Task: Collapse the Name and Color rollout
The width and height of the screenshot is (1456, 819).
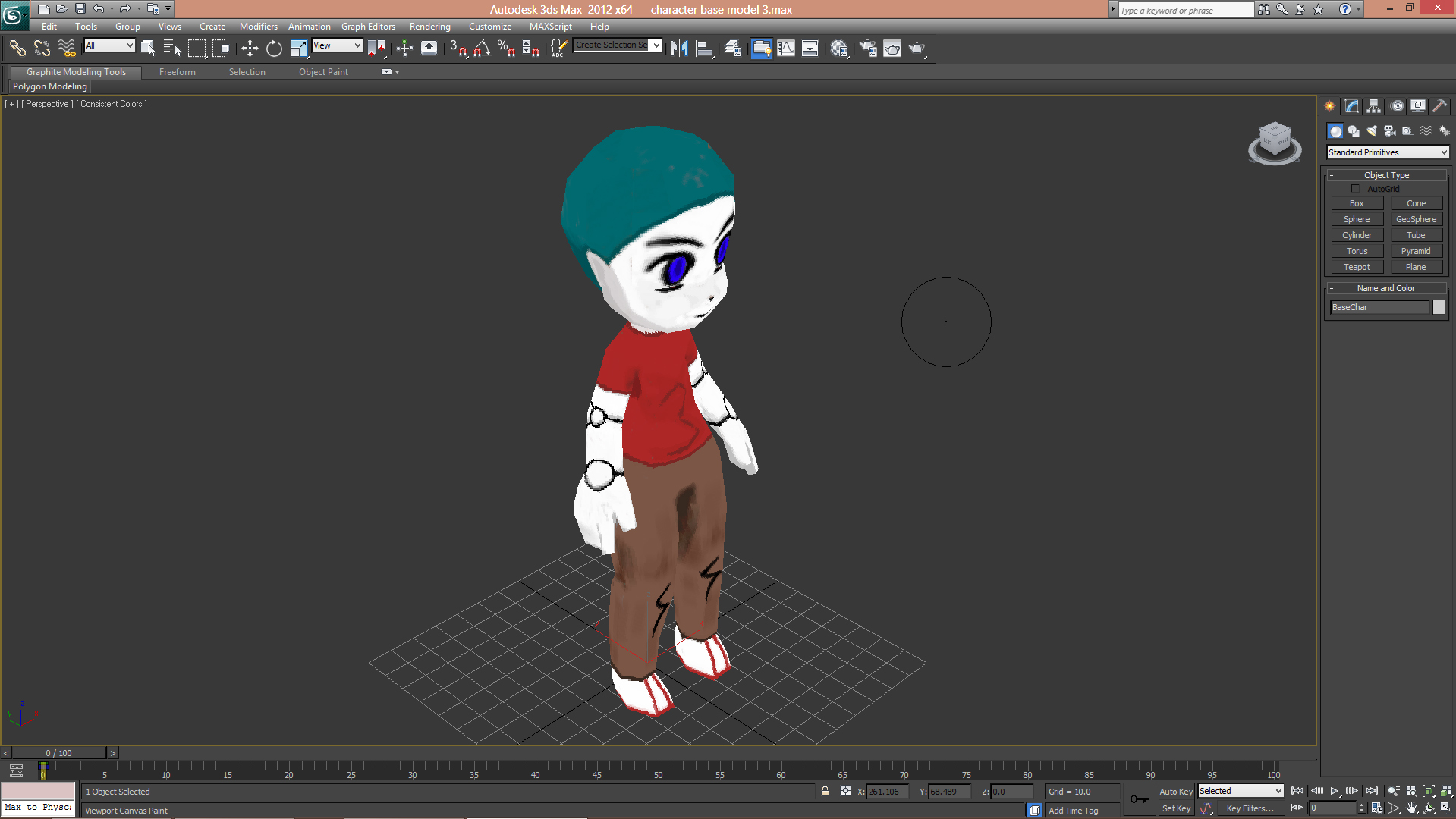Action: click(1387, 288)
